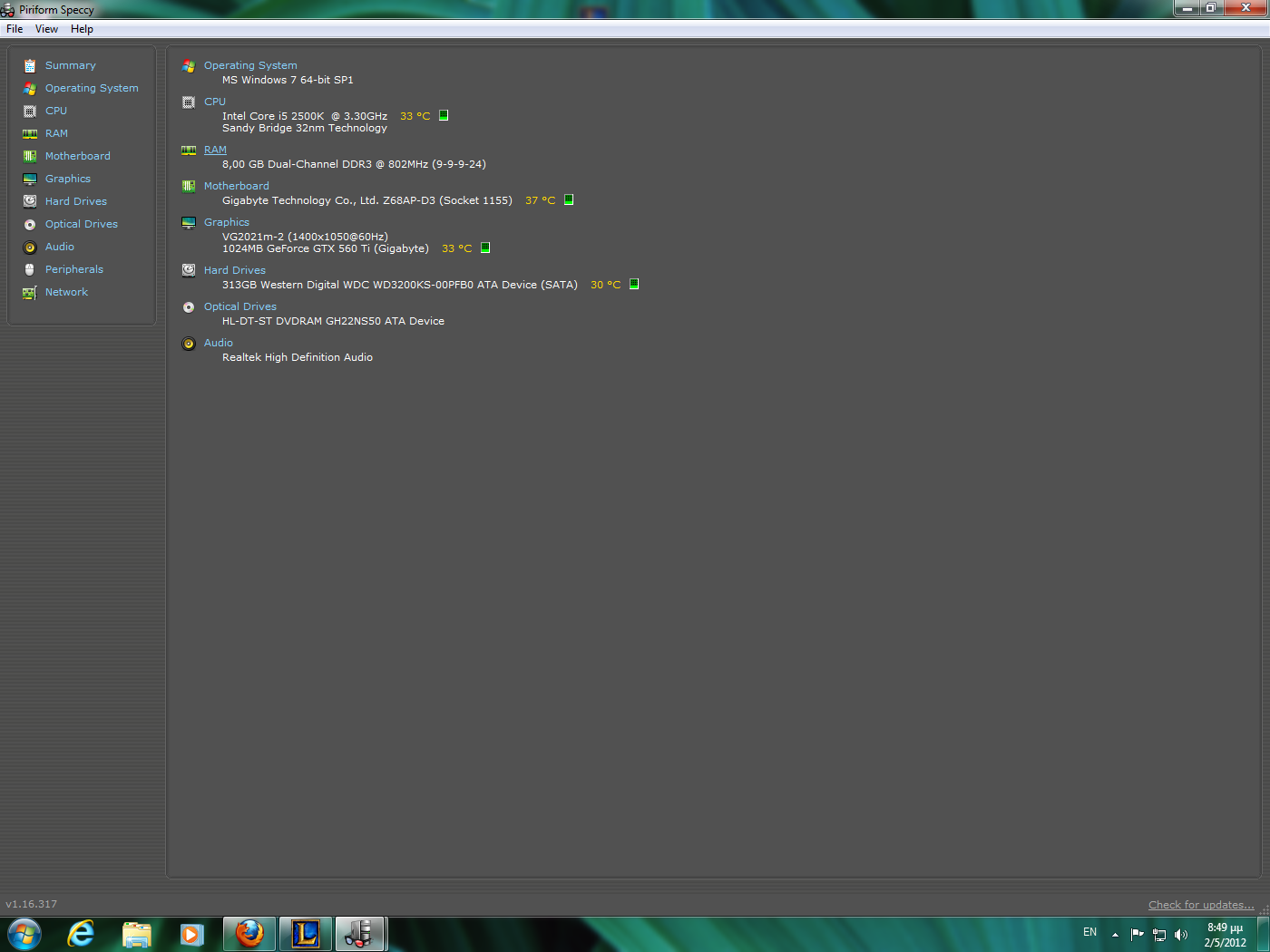Select Motherboard in the sidebar

coord(78,156)
